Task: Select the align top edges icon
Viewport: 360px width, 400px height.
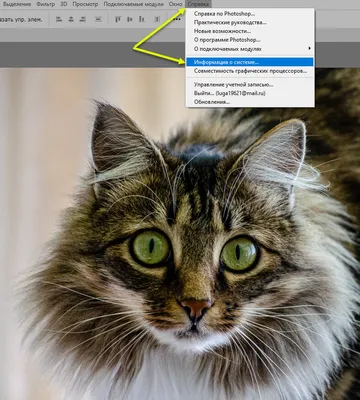Action: coord(118,19)
